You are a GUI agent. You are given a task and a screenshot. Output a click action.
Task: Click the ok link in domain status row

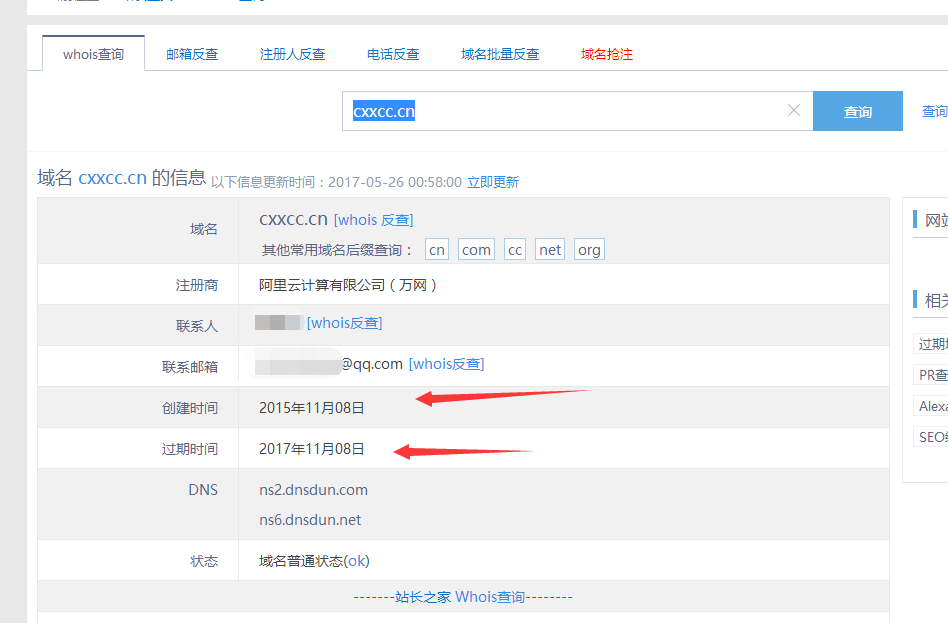(x=356, y=561)
